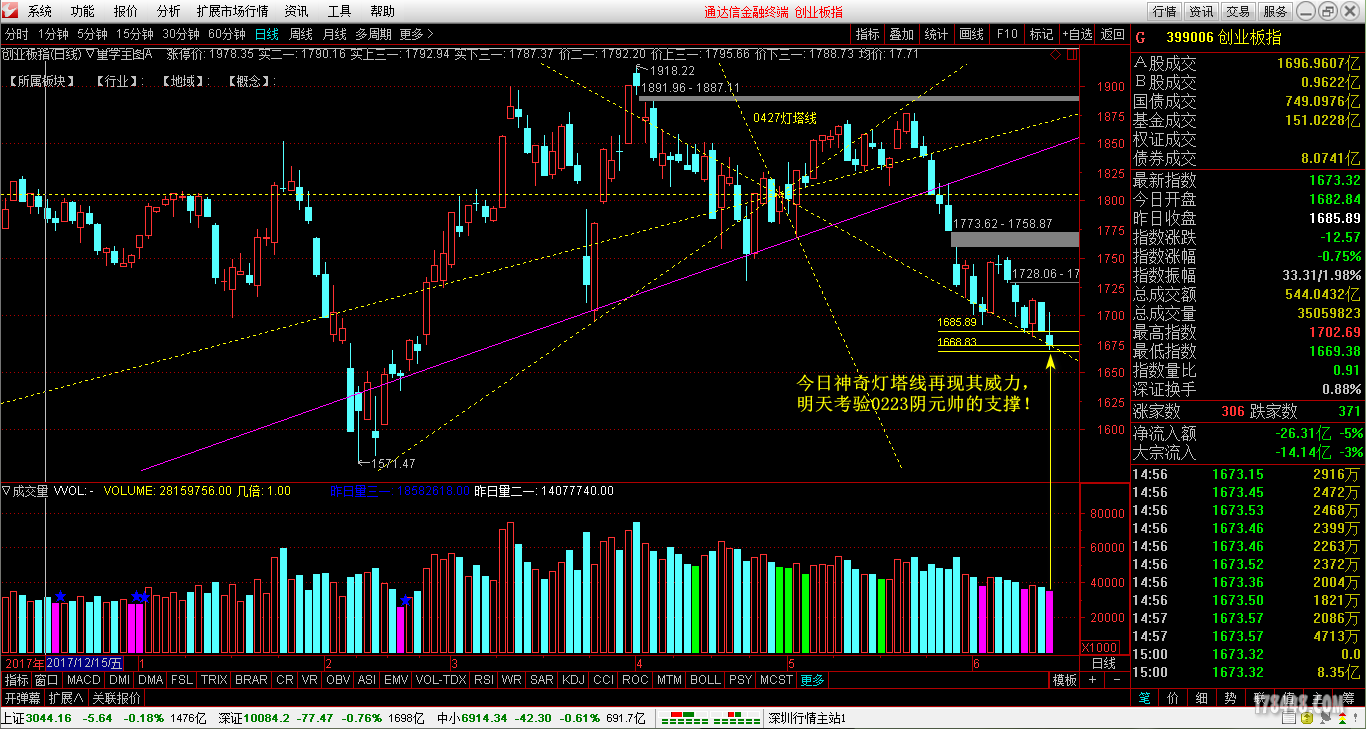Viewport: 1366px width, 729px height.
Task: Select the VOL-TDX indicator tab
Action: (440, 680)
